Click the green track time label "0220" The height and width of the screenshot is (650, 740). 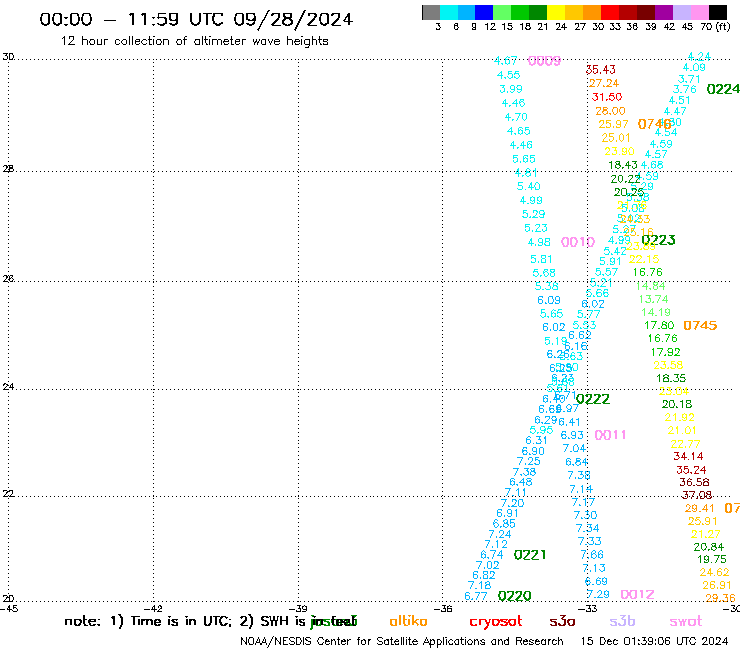[x=514, y=596]
